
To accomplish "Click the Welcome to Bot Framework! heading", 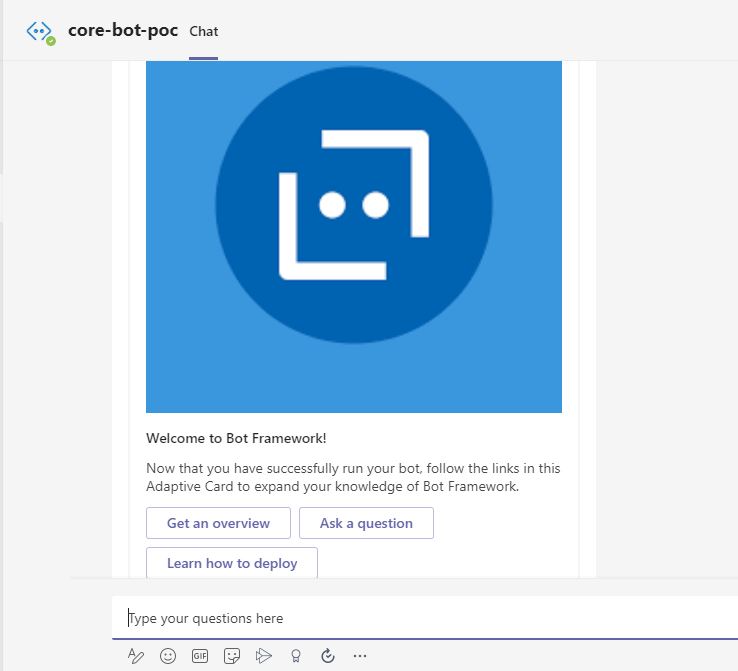I will 236,438.
